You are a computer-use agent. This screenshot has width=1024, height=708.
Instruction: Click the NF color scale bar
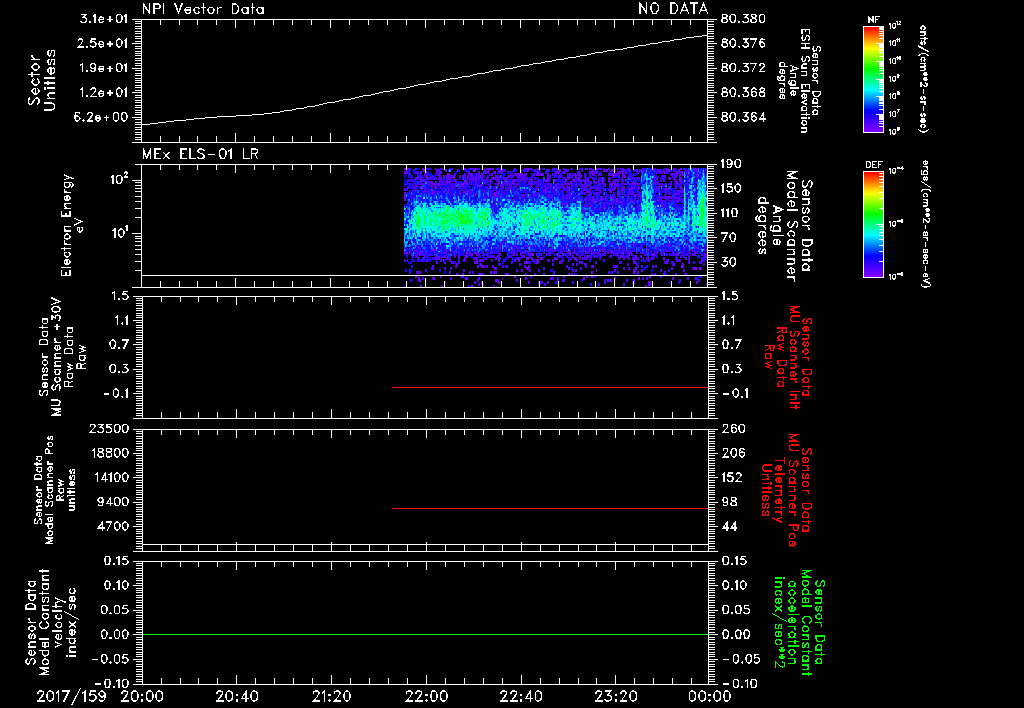click(x=874, y=78)
